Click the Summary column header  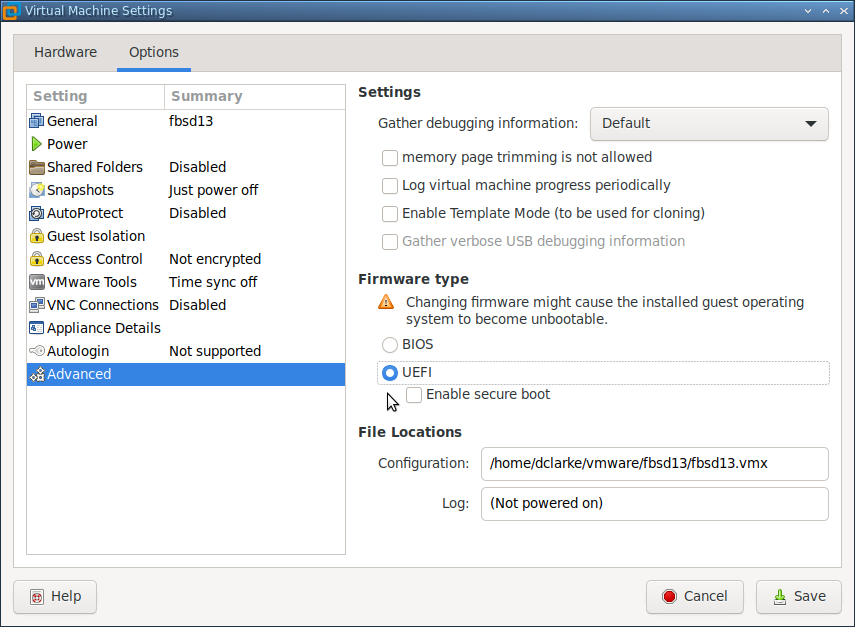coord(255,97)
